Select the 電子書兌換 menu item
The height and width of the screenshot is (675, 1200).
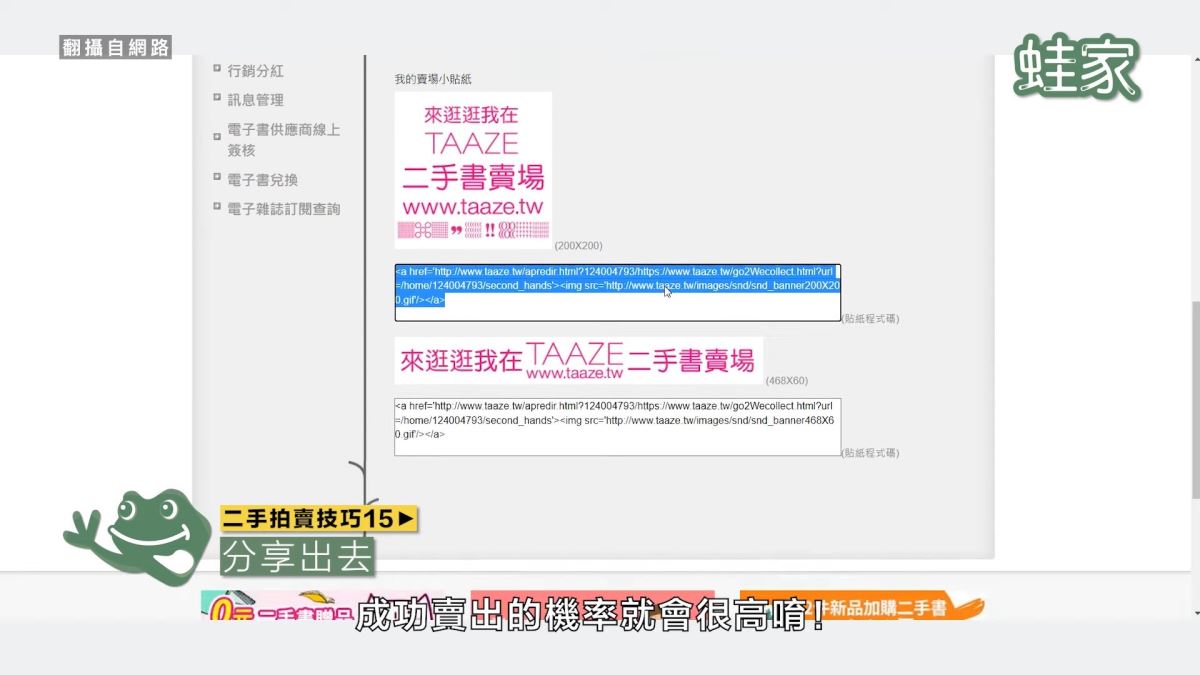(x=262, y=180)
